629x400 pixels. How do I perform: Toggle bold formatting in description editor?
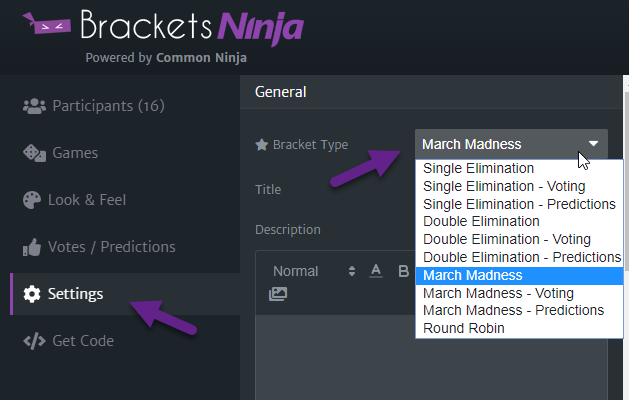pyautogui.click(x=404, y=271)
